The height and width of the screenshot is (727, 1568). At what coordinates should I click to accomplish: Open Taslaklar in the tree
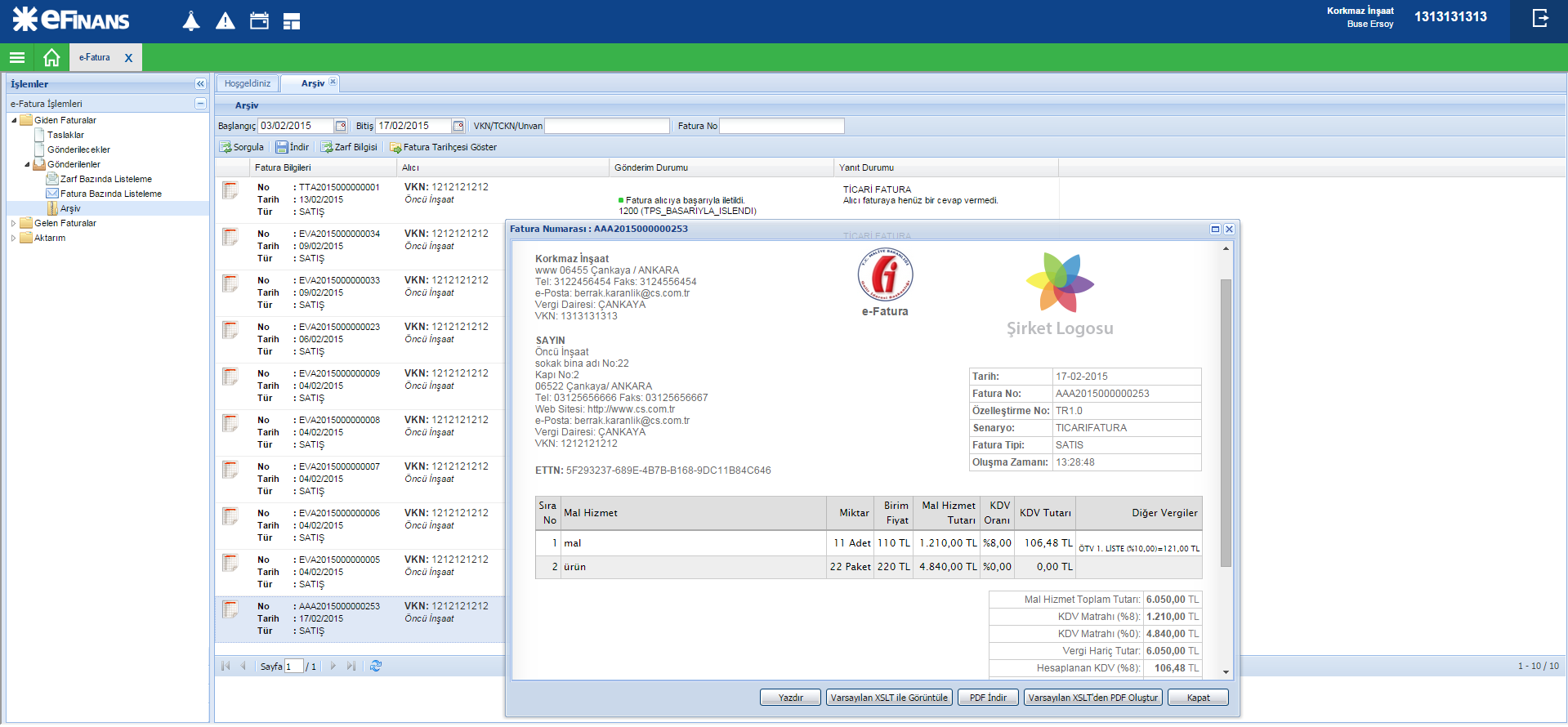pyautogui.click(x=65, y=135)
